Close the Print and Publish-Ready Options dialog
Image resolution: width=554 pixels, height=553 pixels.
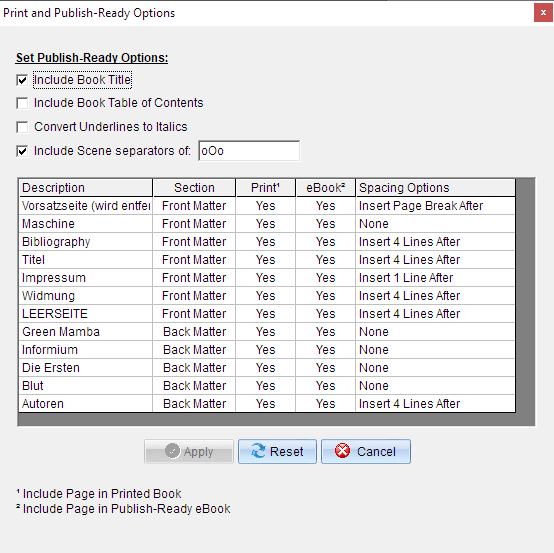click(543, 13)
